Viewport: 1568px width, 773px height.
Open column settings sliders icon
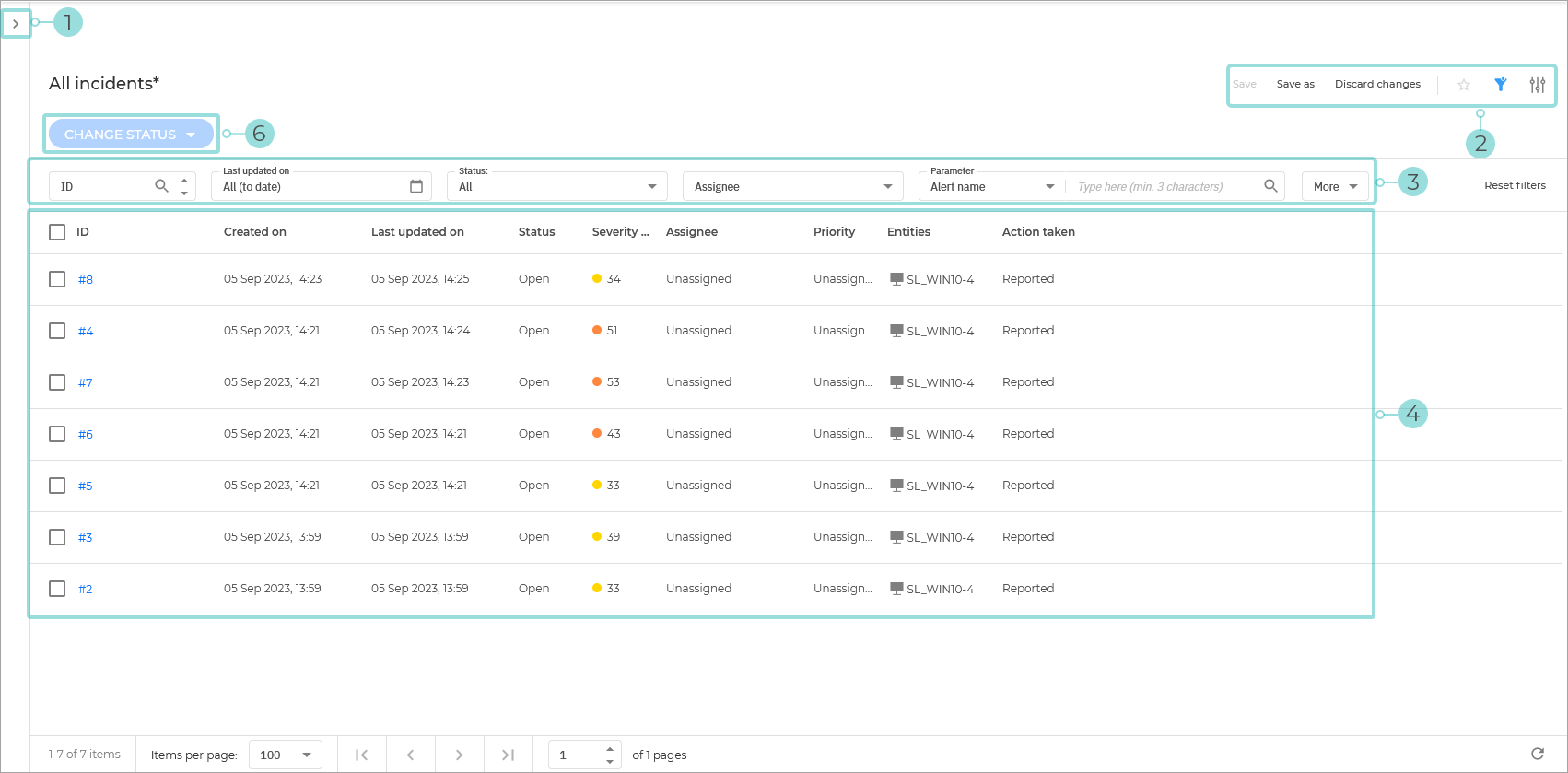1538,85
